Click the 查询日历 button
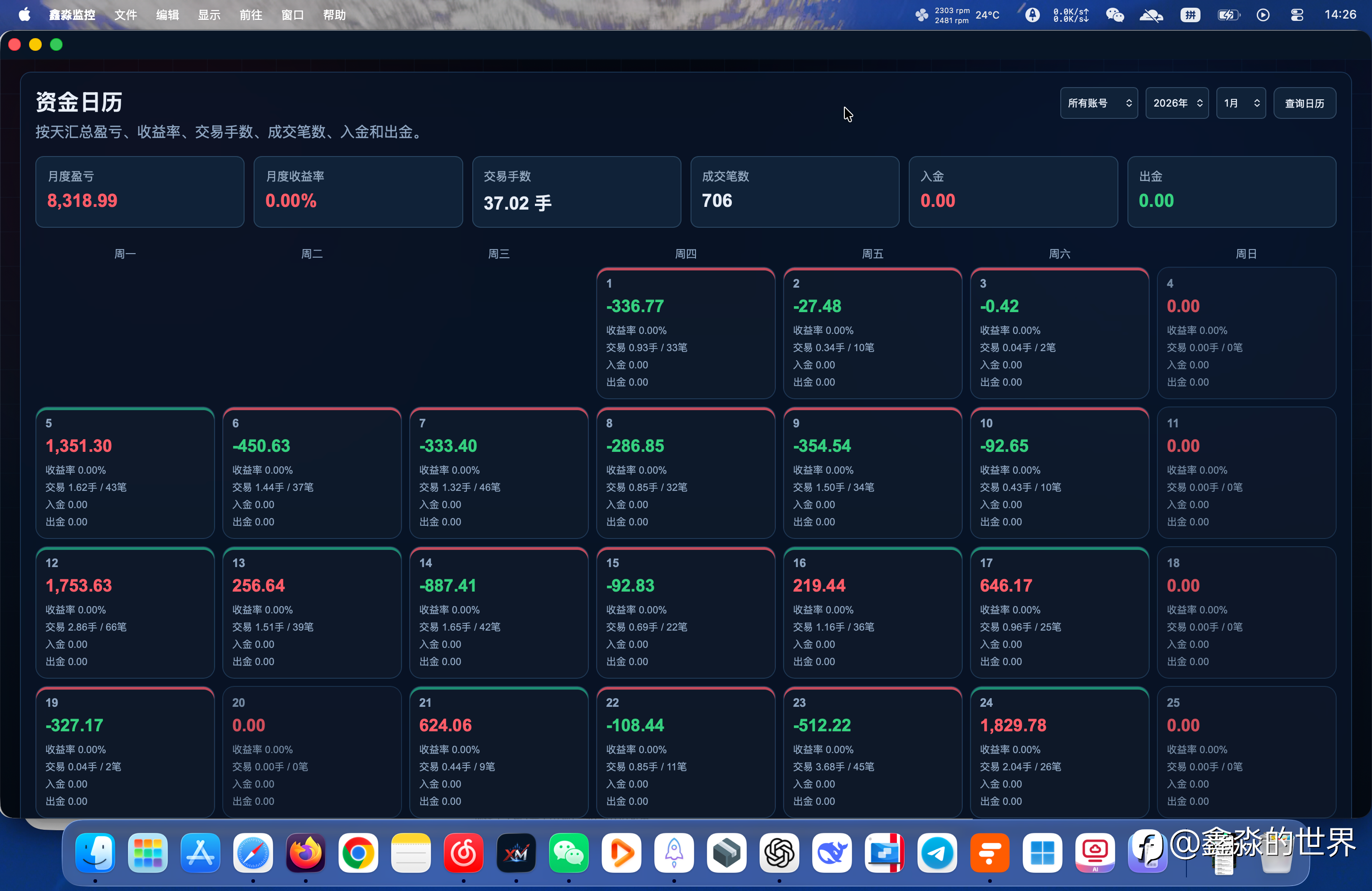 1304,103
